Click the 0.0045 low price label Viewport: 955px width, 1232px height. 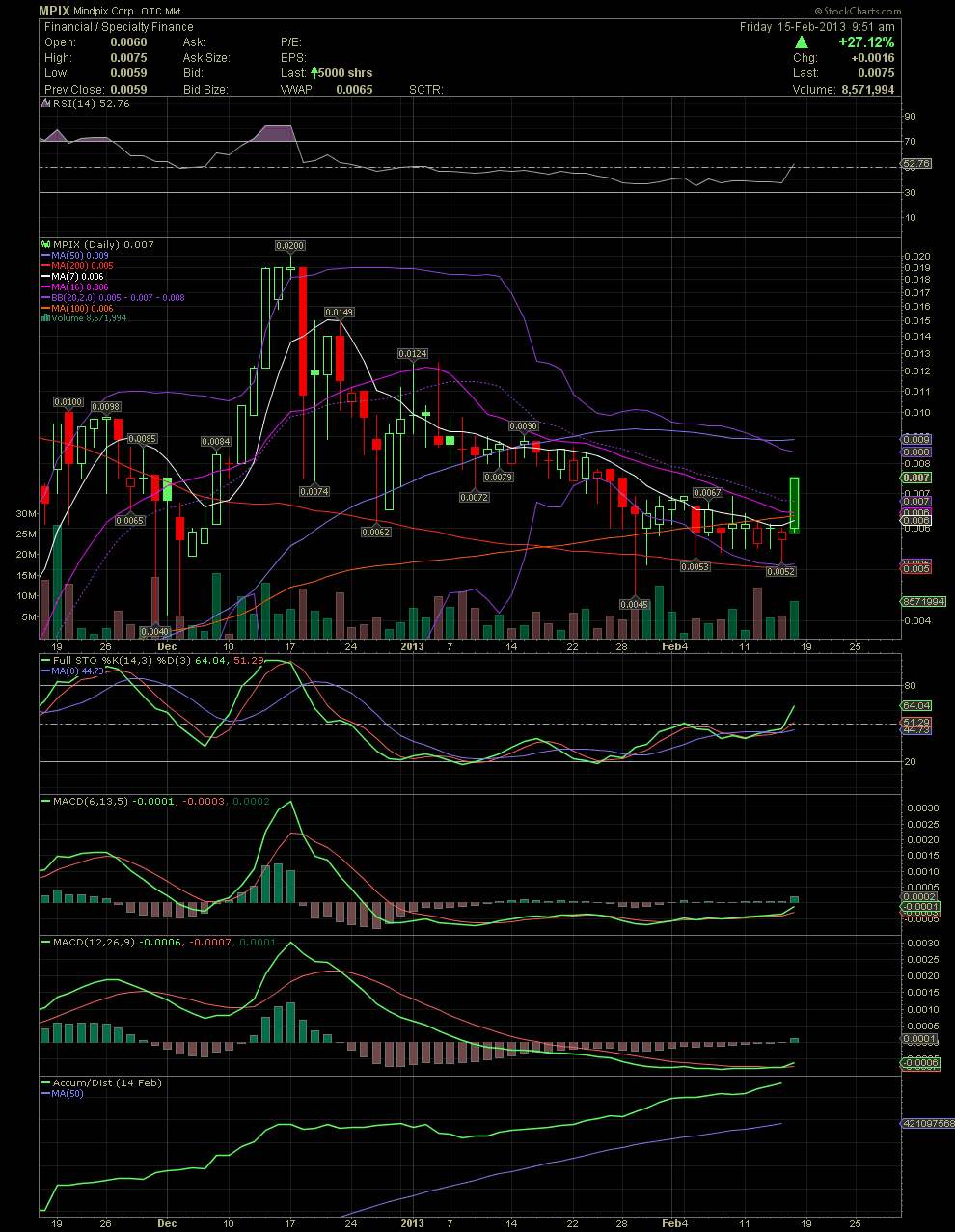coord(634,604)
